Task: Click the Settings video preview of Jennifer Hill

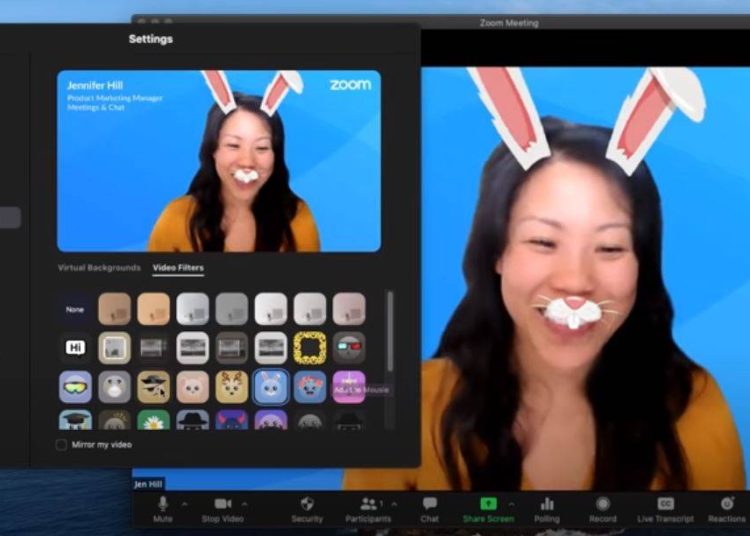Action: pyautogui.click(x=219, y=161)
